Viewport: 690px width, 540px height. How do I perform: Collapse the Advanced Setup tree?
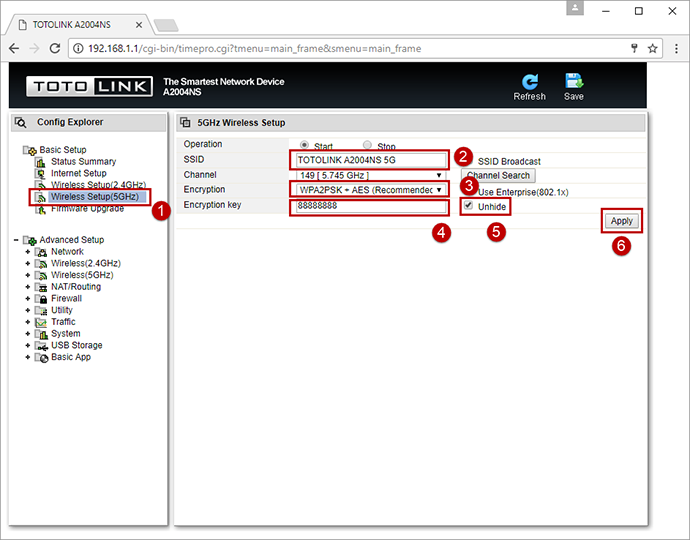pyautogui.click(x=16, y=240)
